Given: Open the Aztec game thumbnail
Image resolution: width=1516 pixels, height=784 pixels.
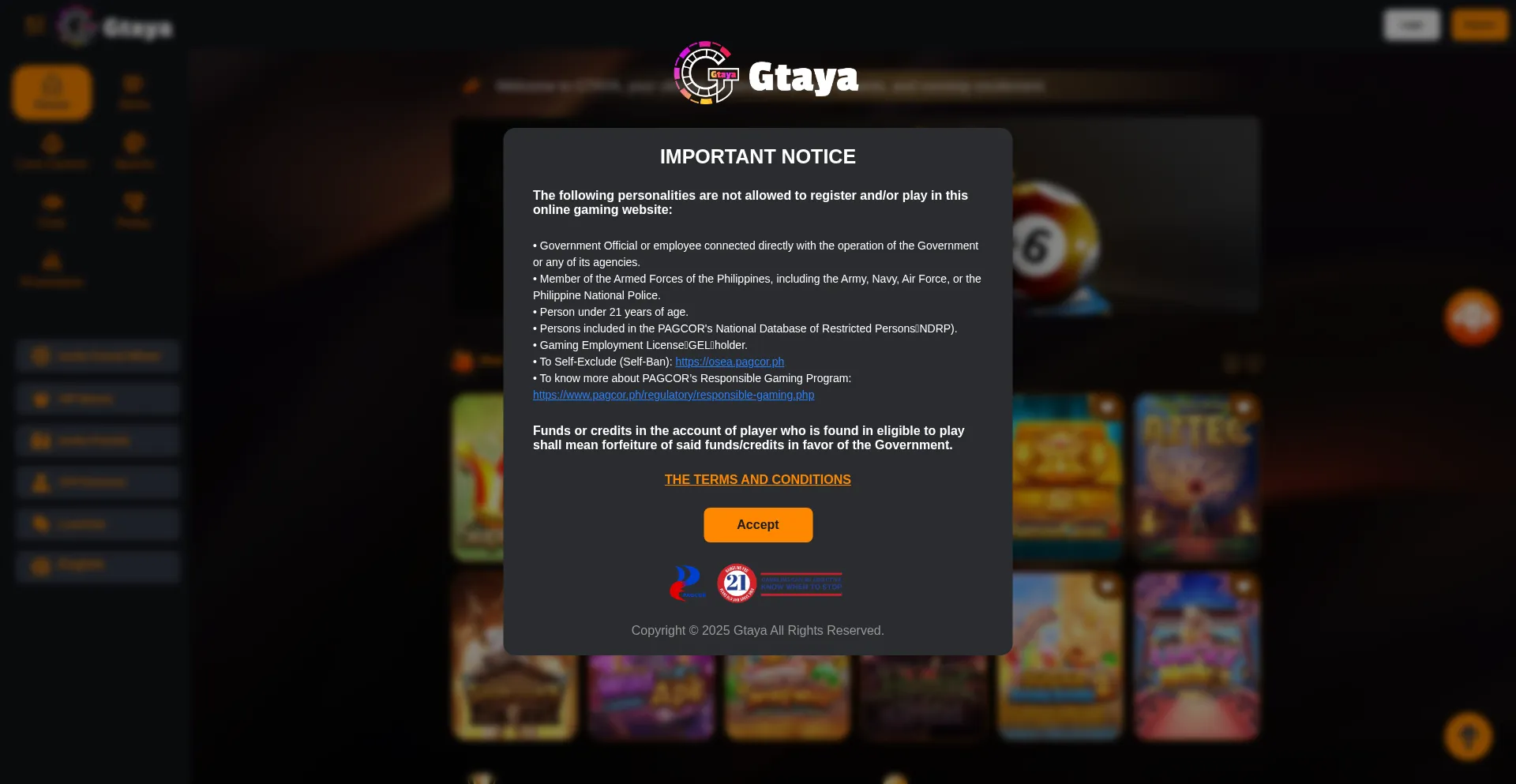Looking at the screenshot, I should (x=1196, y=478).
